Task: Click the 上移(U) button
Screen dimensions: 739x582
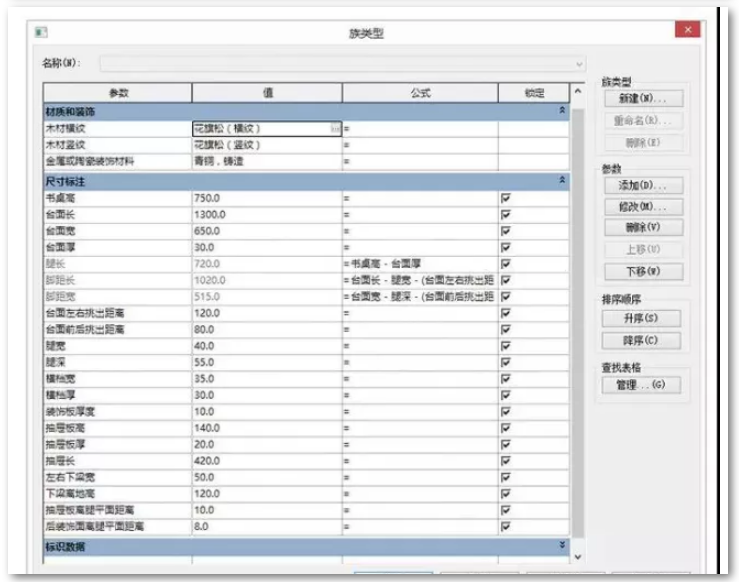Action: [643, 249]
